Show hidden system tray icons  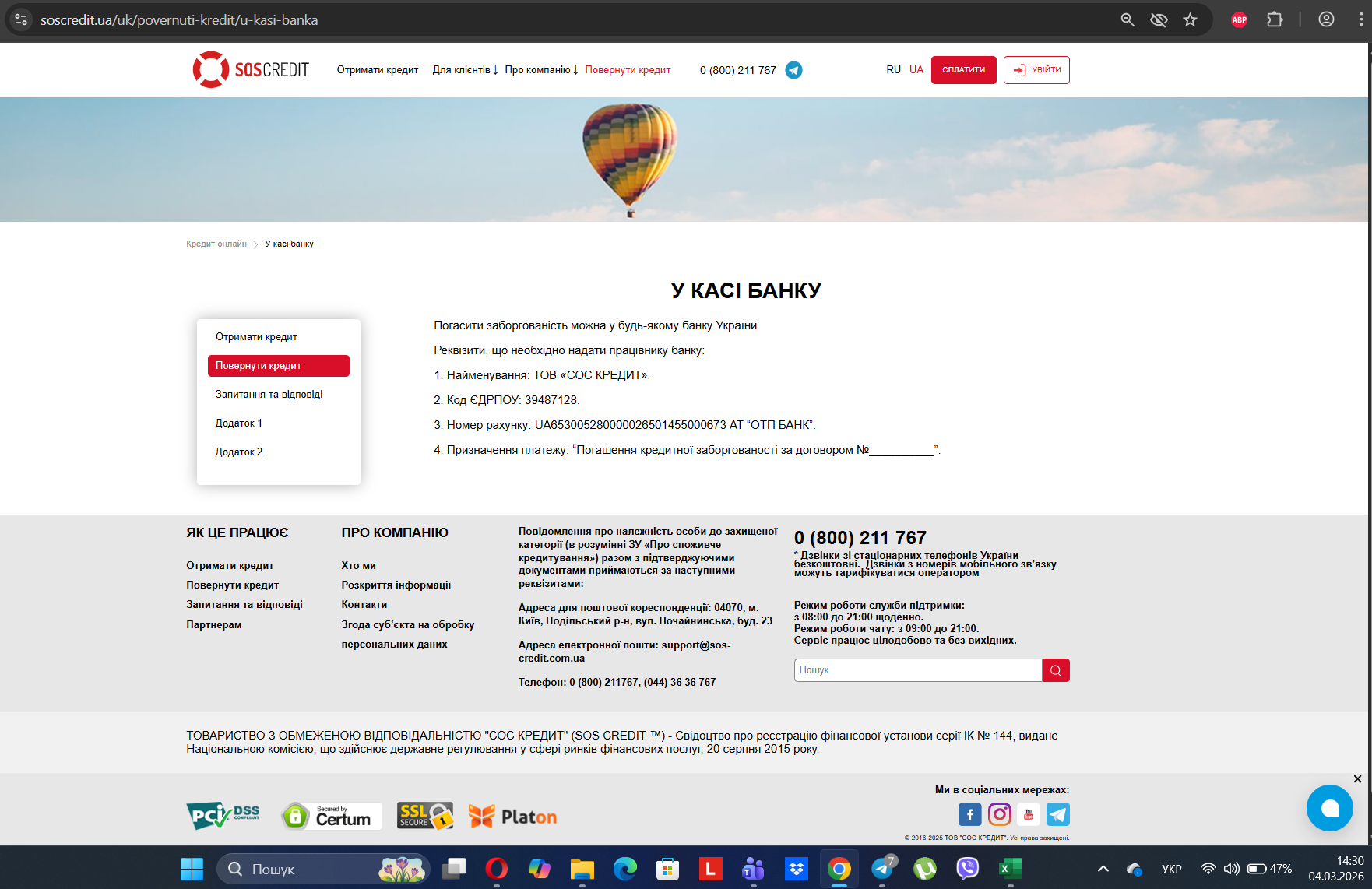(x=1103, y=869)
